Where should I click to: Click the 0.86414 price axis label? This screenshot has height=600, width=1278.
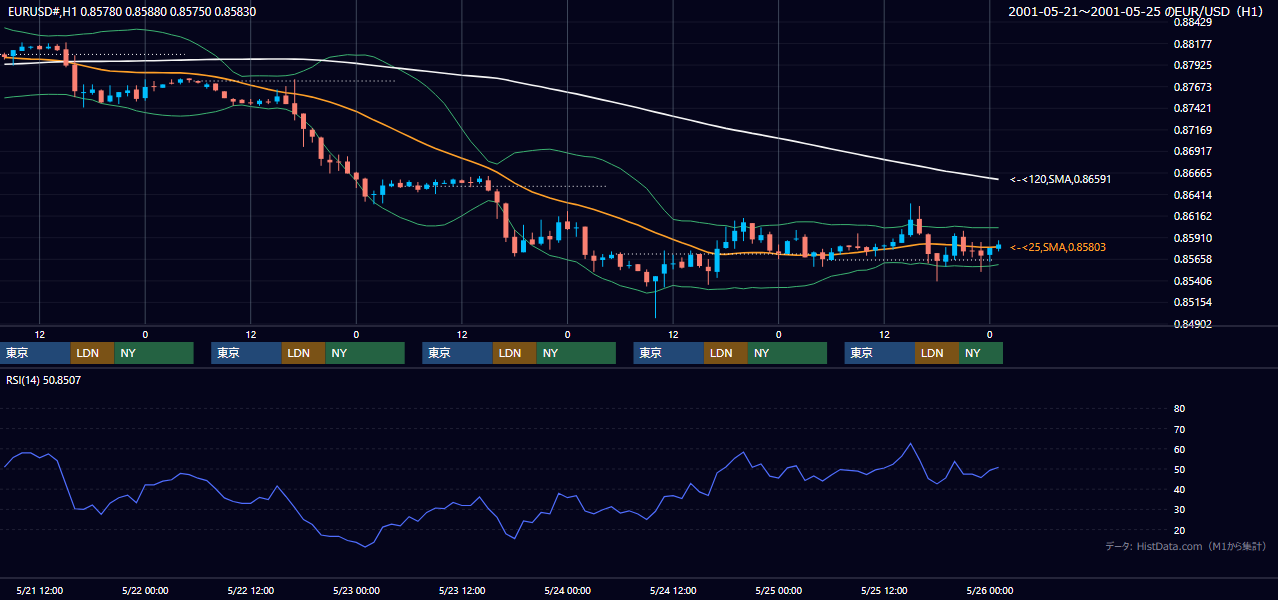(x=1193, y=195)
